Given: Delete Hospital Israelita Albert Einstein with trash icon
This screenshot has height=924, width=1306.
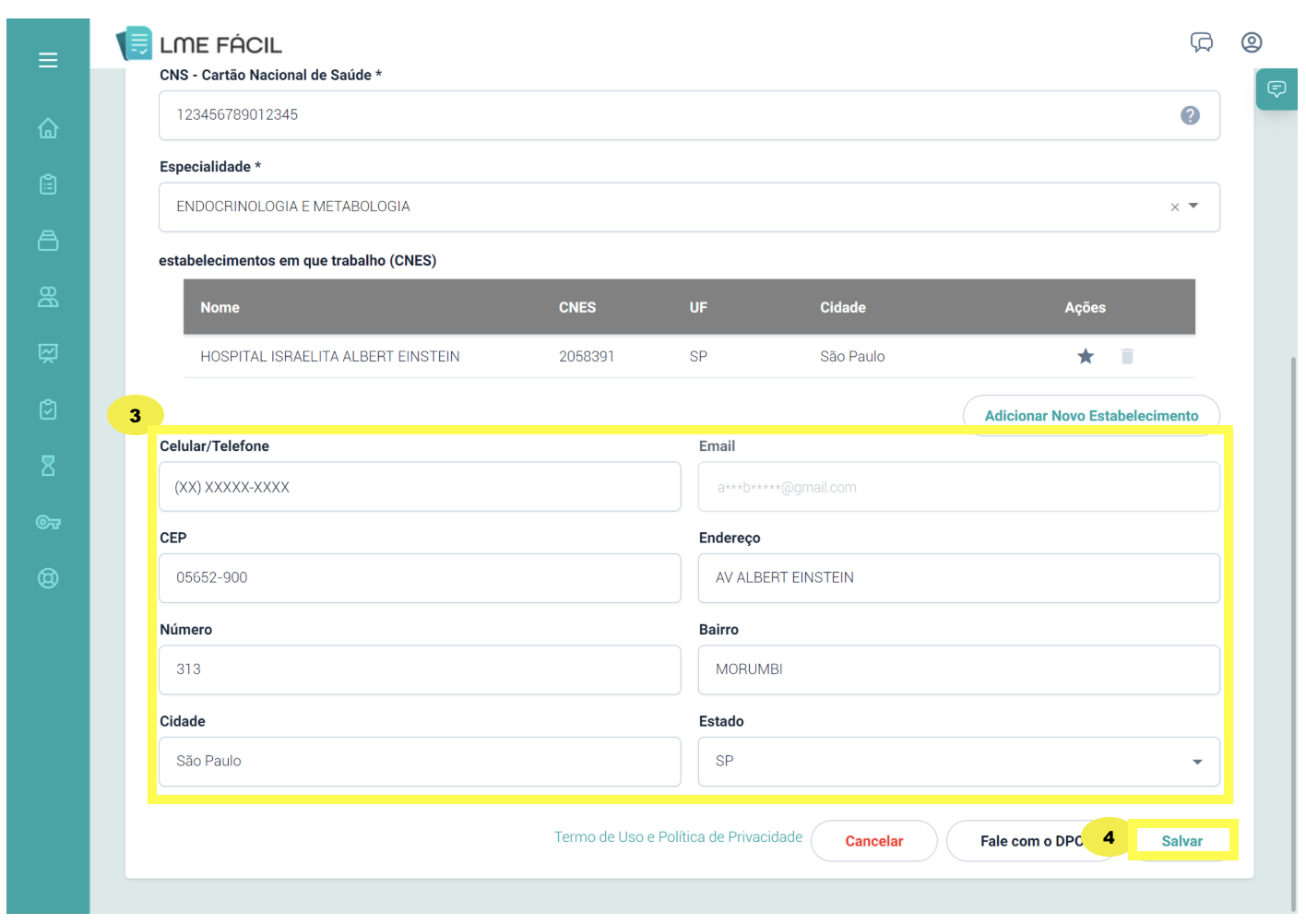Looking at the screenshot, I should pyautogui.click(x=1126, y=356).
